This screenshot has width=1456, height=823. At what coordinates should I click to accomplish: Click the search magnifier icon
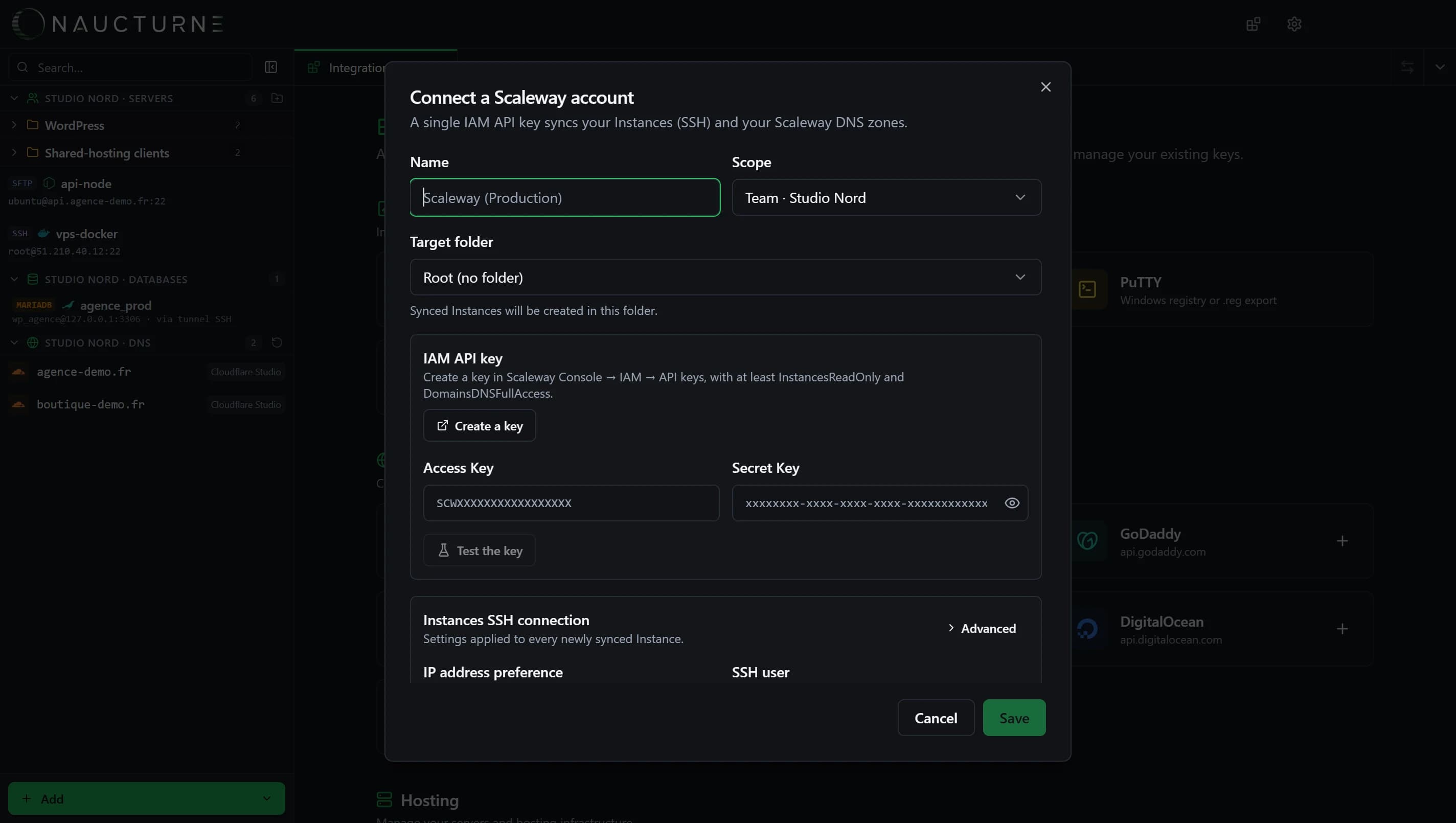tap(22, 67)
